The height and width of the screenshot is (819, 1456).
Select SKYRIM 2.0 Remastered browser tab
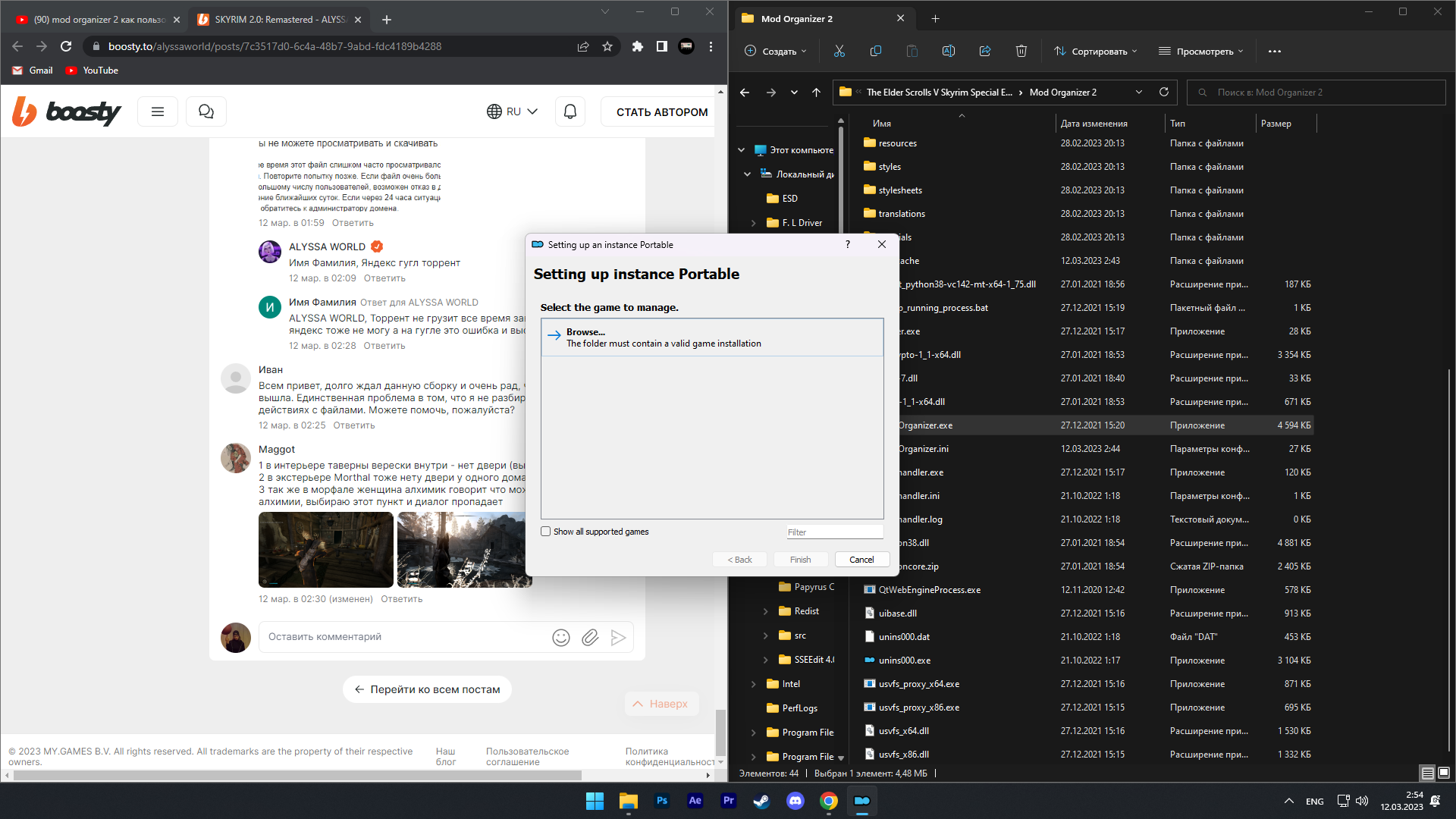coord(278,19)
